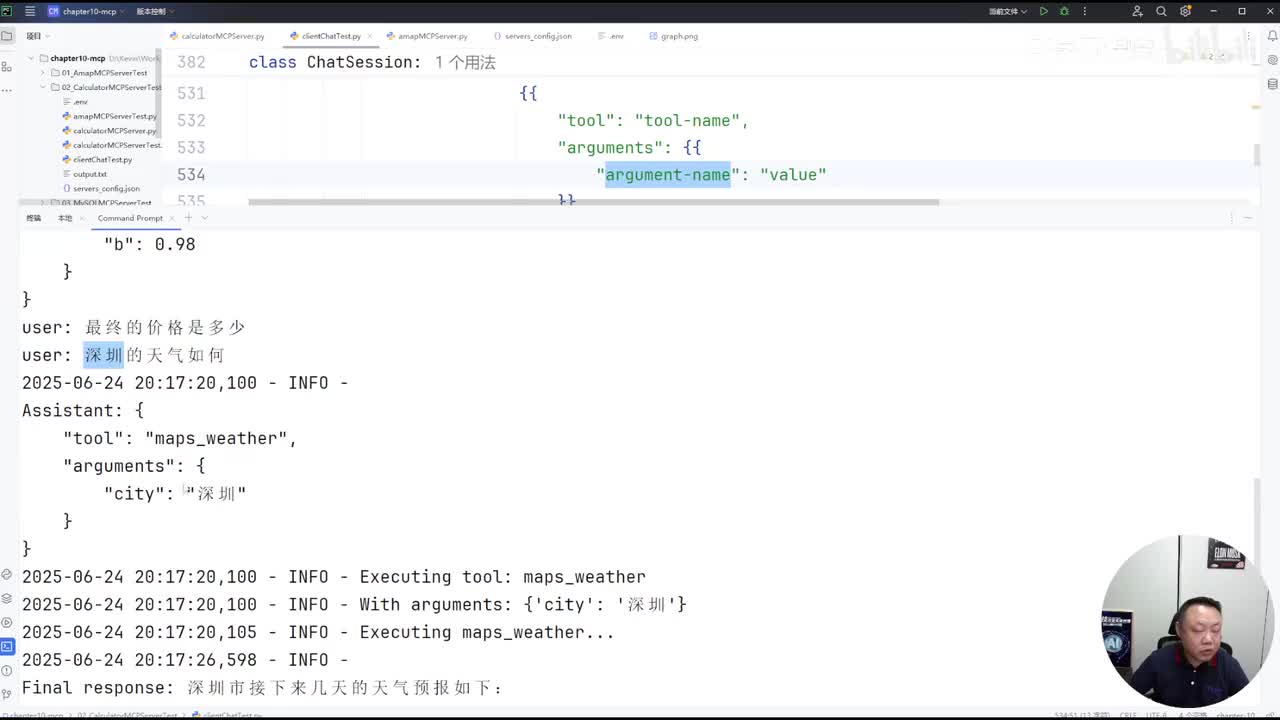Switch to the .env editor tab
This screenshot has width=1280, height=720.
[x=611, y=36]
